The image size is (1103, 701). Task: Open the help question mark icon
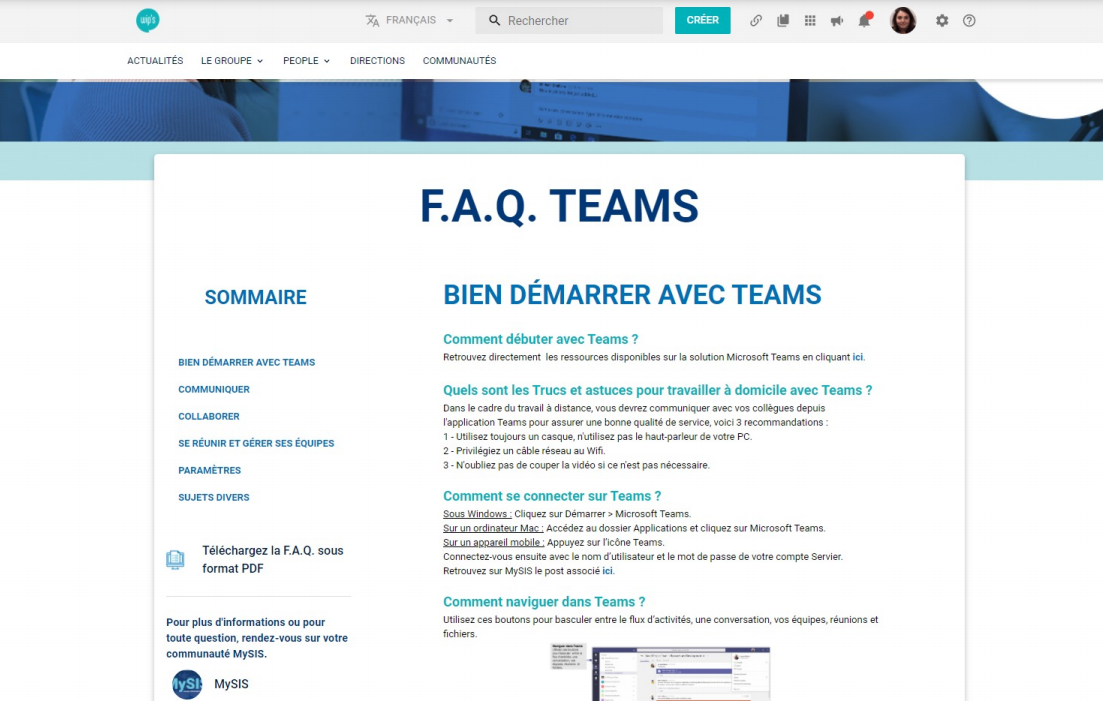click(969, 20)
